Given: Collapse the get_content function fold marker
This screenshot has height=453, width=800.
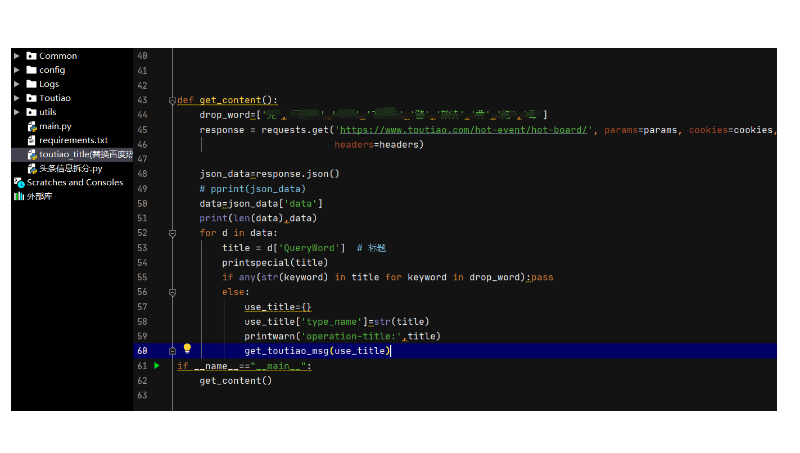Looking at the screenshot, I should click(x=172, y=100).
